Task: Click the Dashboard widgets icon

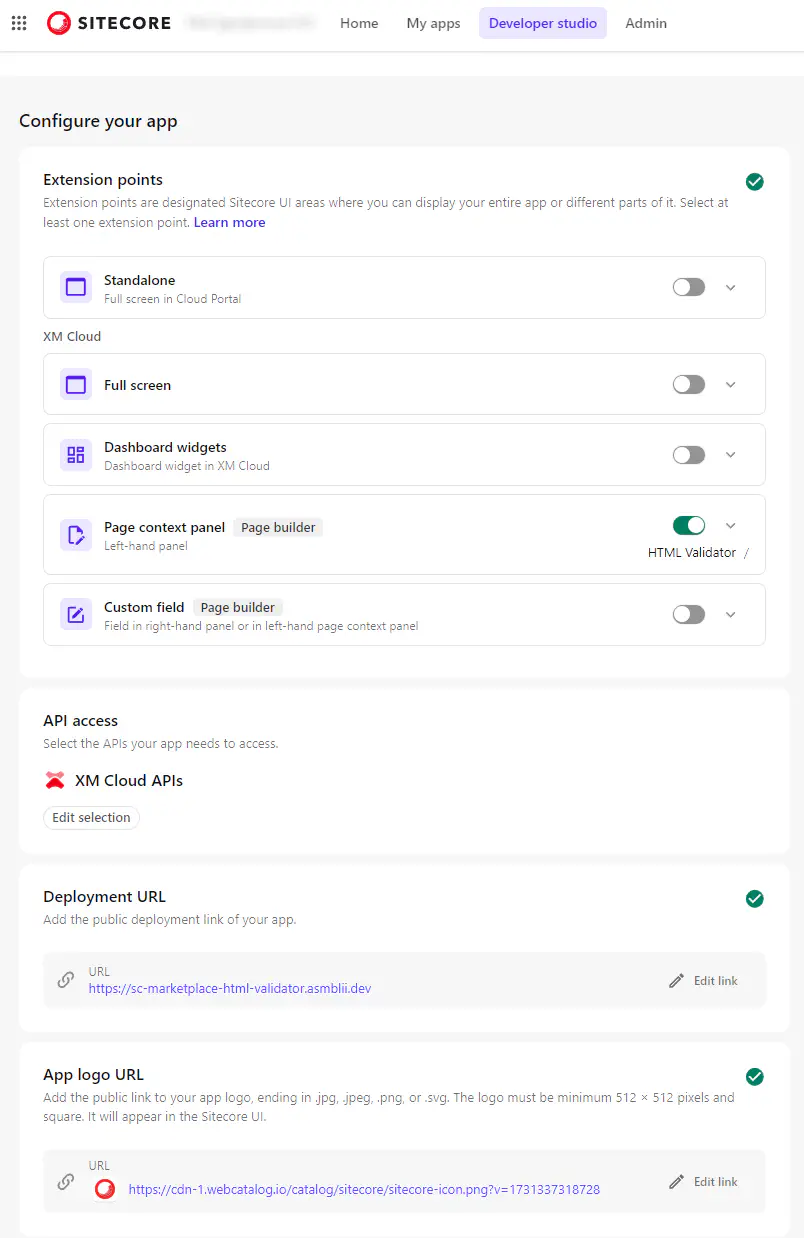Action: point(75,455)
